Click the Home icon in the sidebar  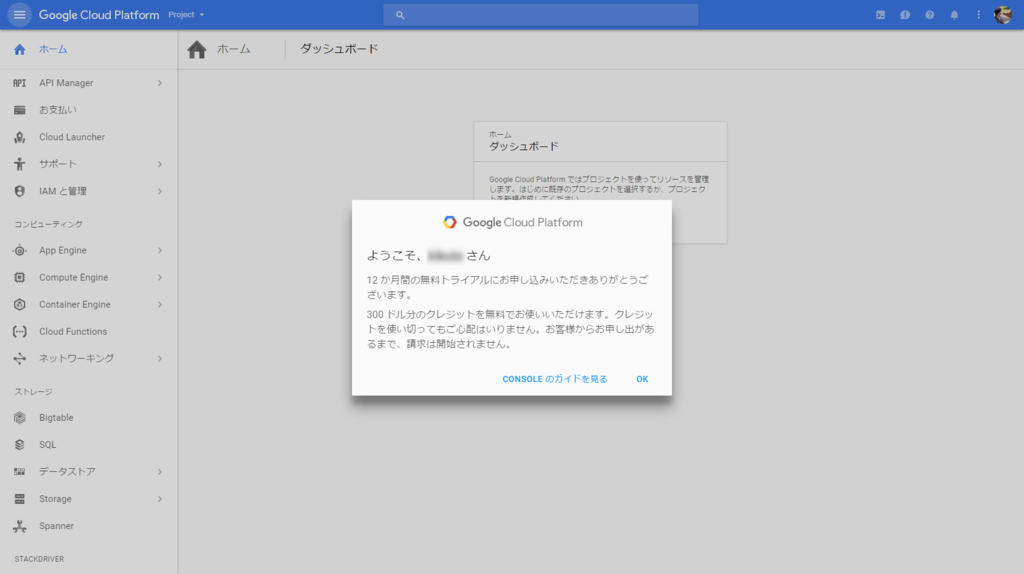click(20, 49)
